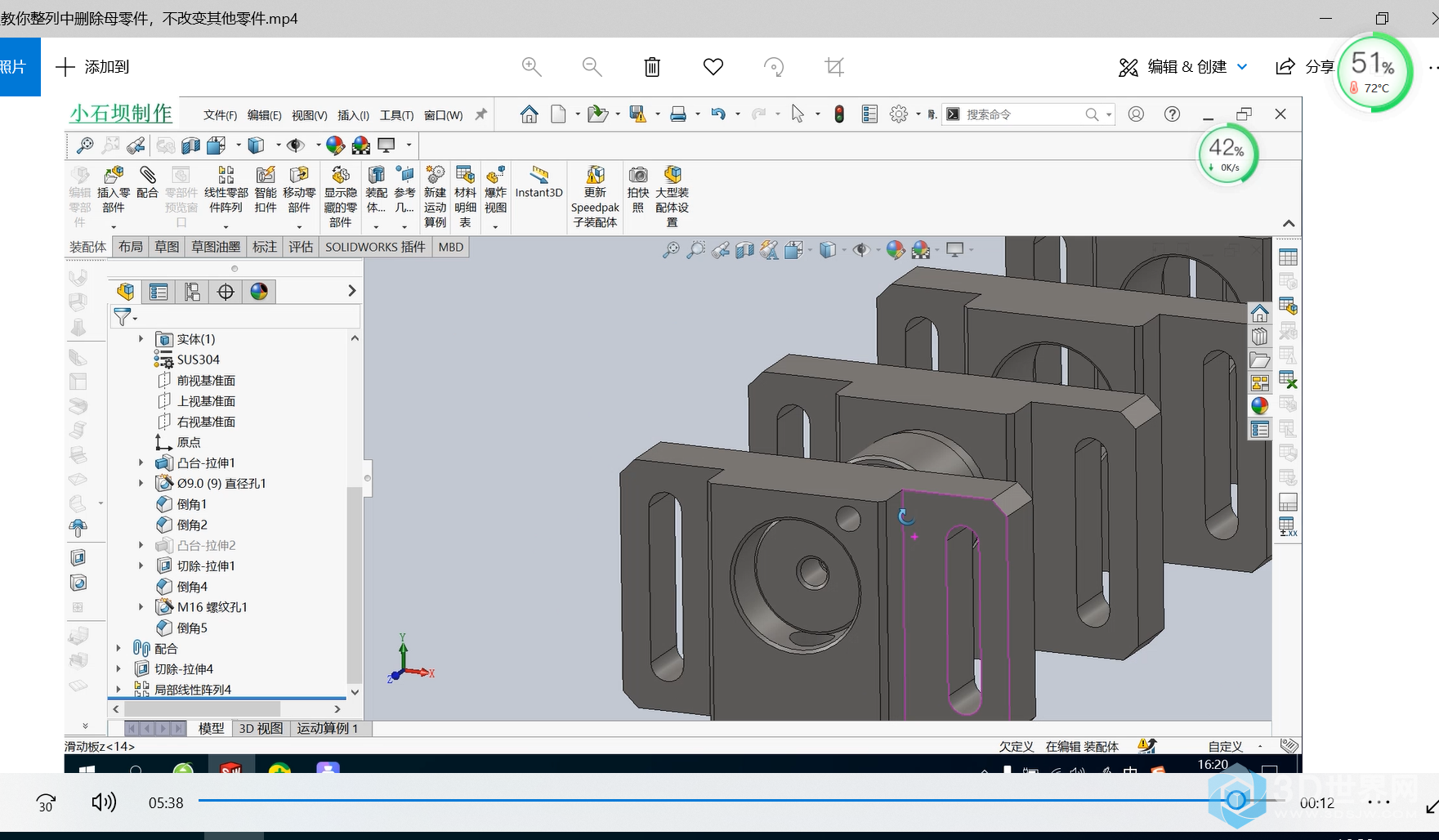
Task: Click the Print icon in toolbar
Action: [x=678, y=114]
